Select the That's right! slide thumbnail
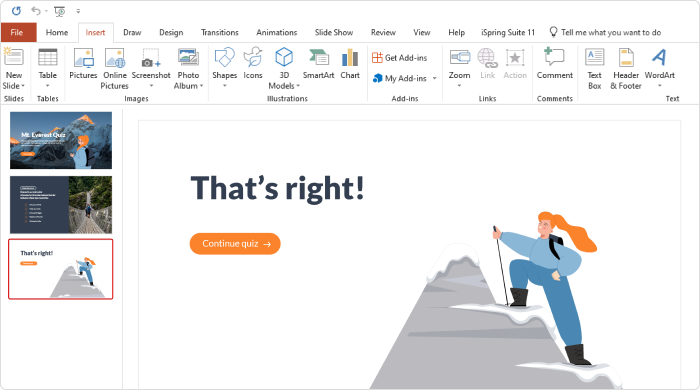Image resolution: width=700 pixels, height=390 pixels. tap(61, 269)
